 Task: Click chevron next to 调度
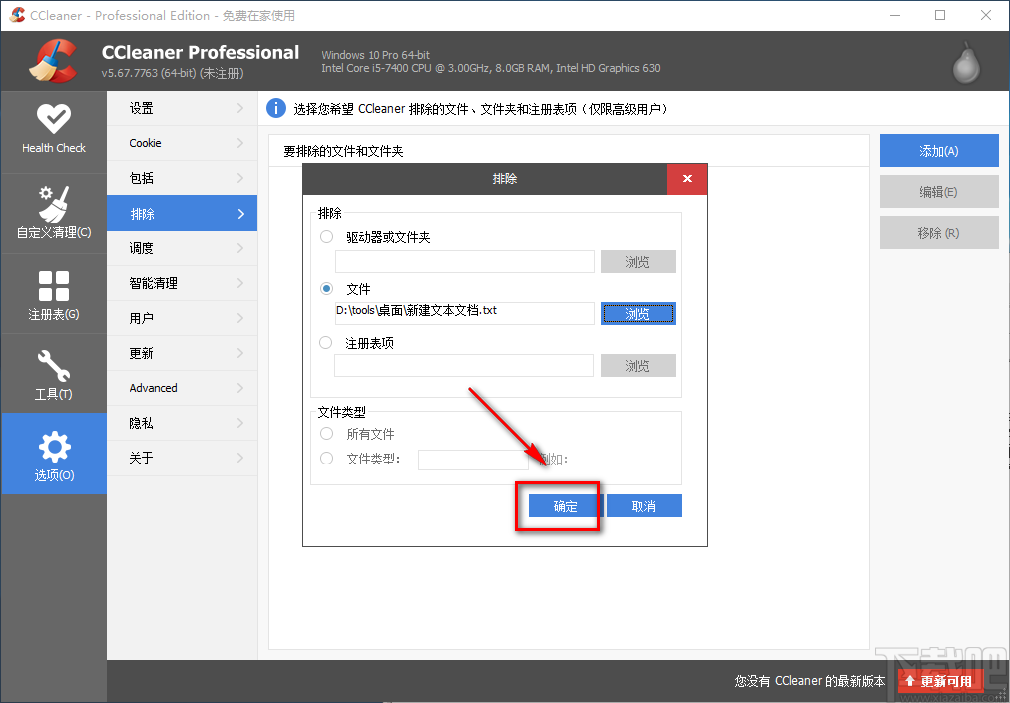(240, 248)
